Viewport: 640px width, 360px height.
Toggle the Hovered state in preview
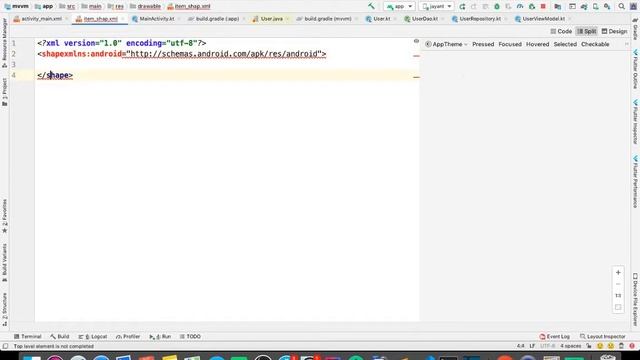click(537, 44)
